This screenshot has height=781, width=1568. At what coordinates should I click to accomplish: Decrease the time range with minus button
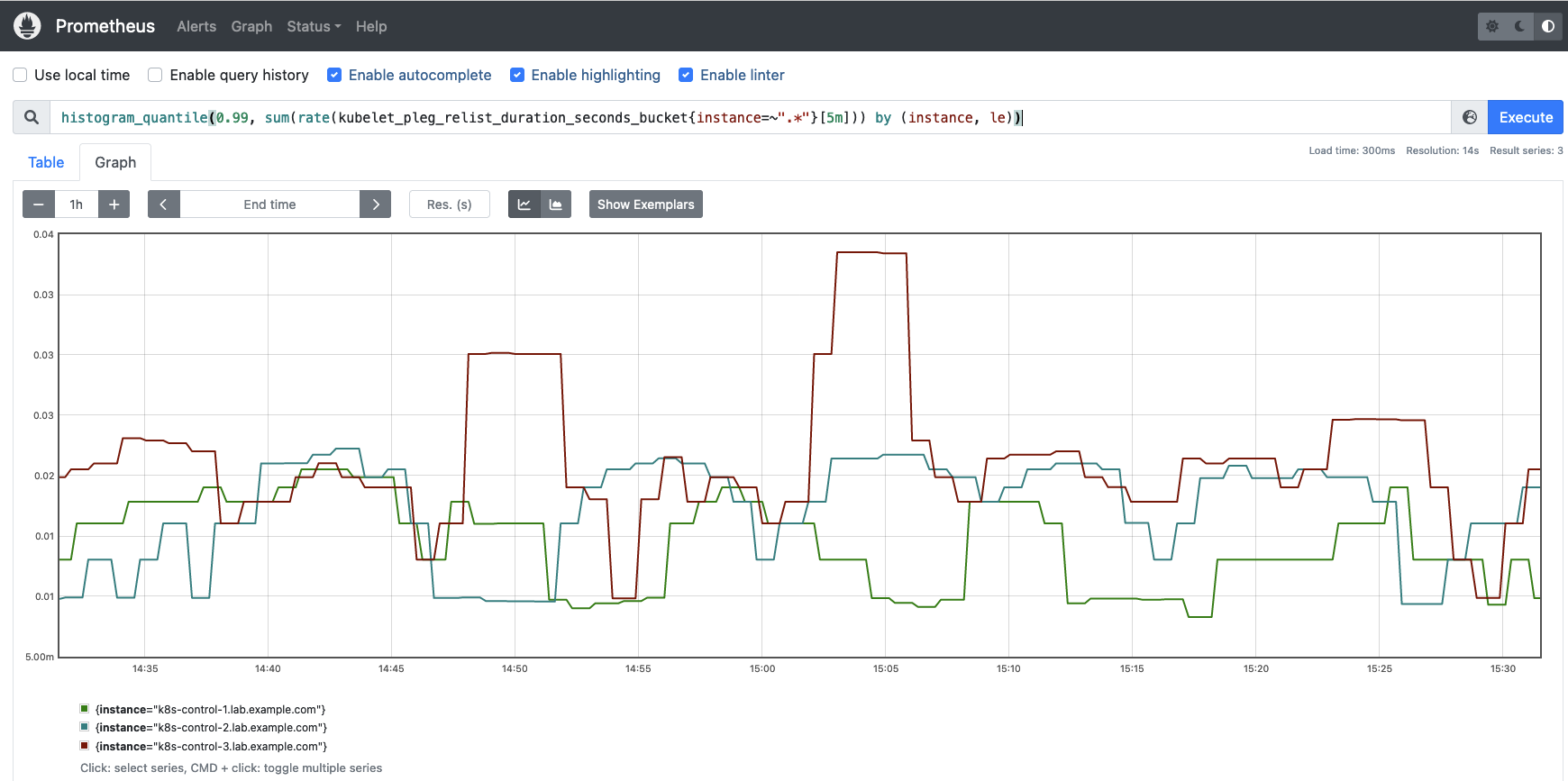(x=39, y=204)
